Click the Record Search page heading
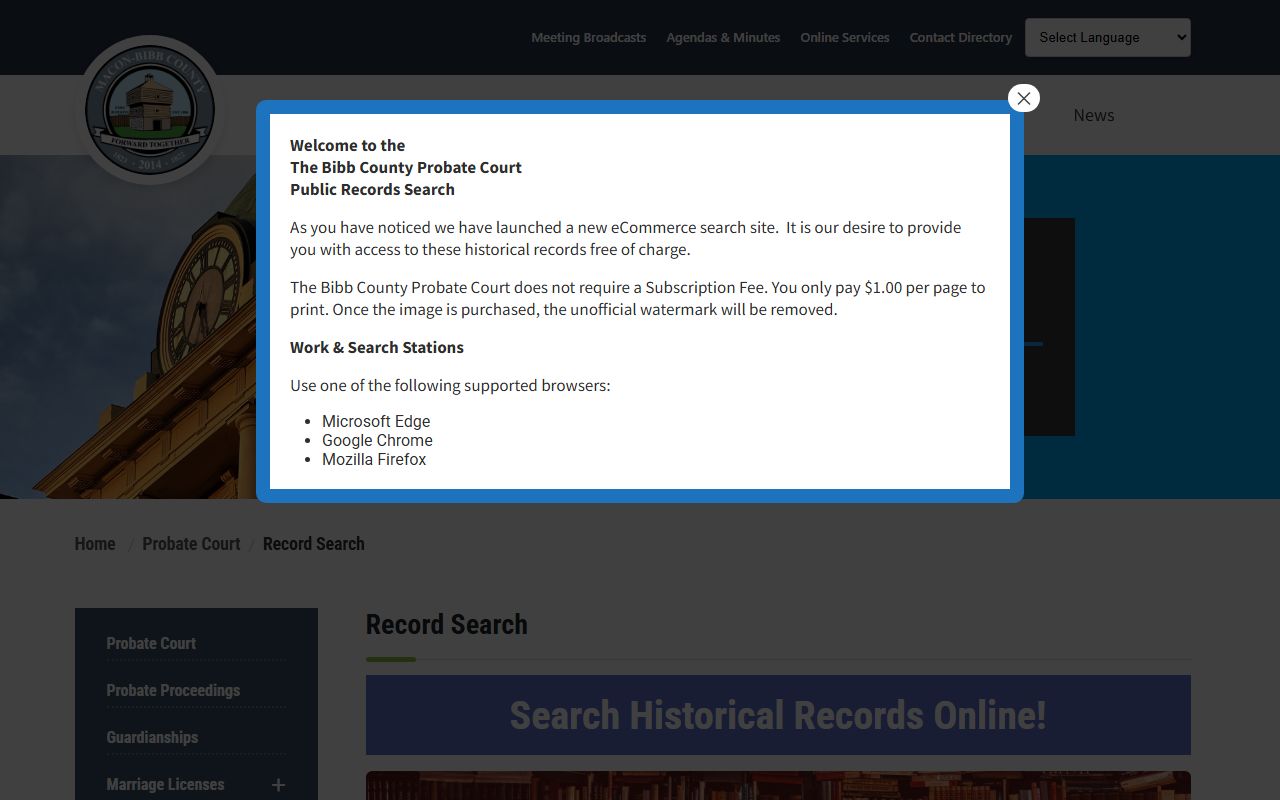This screenshot has width=1280, height=800. pos(447,624)
